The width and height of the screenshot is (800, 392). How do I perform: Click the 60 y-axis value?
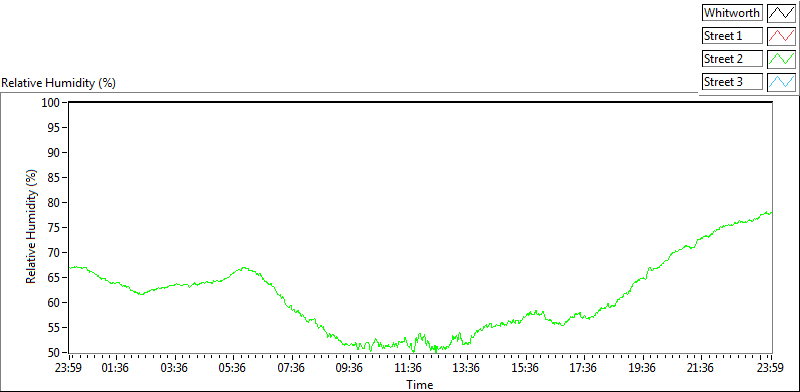pos(54,303)
